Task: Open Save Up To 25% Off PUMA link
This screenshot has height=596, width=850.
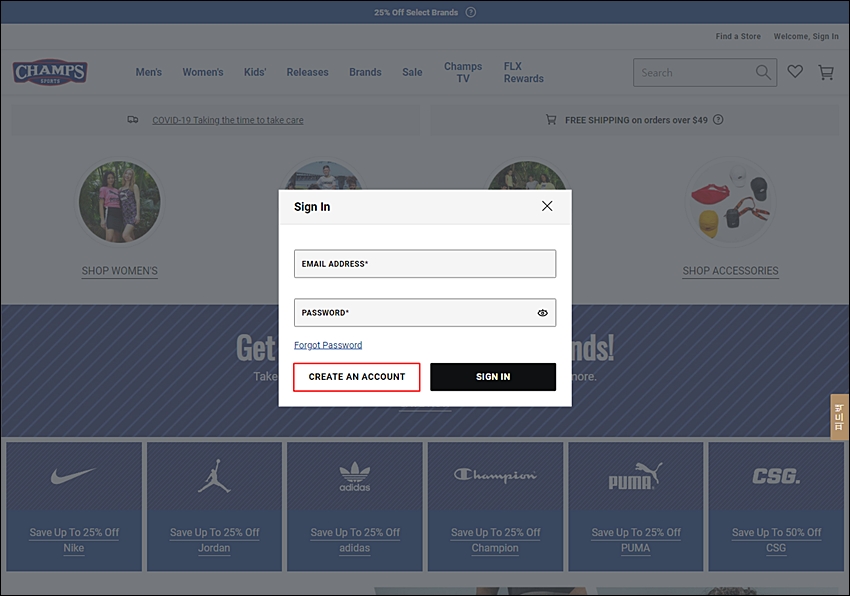Action: point(635,540)
